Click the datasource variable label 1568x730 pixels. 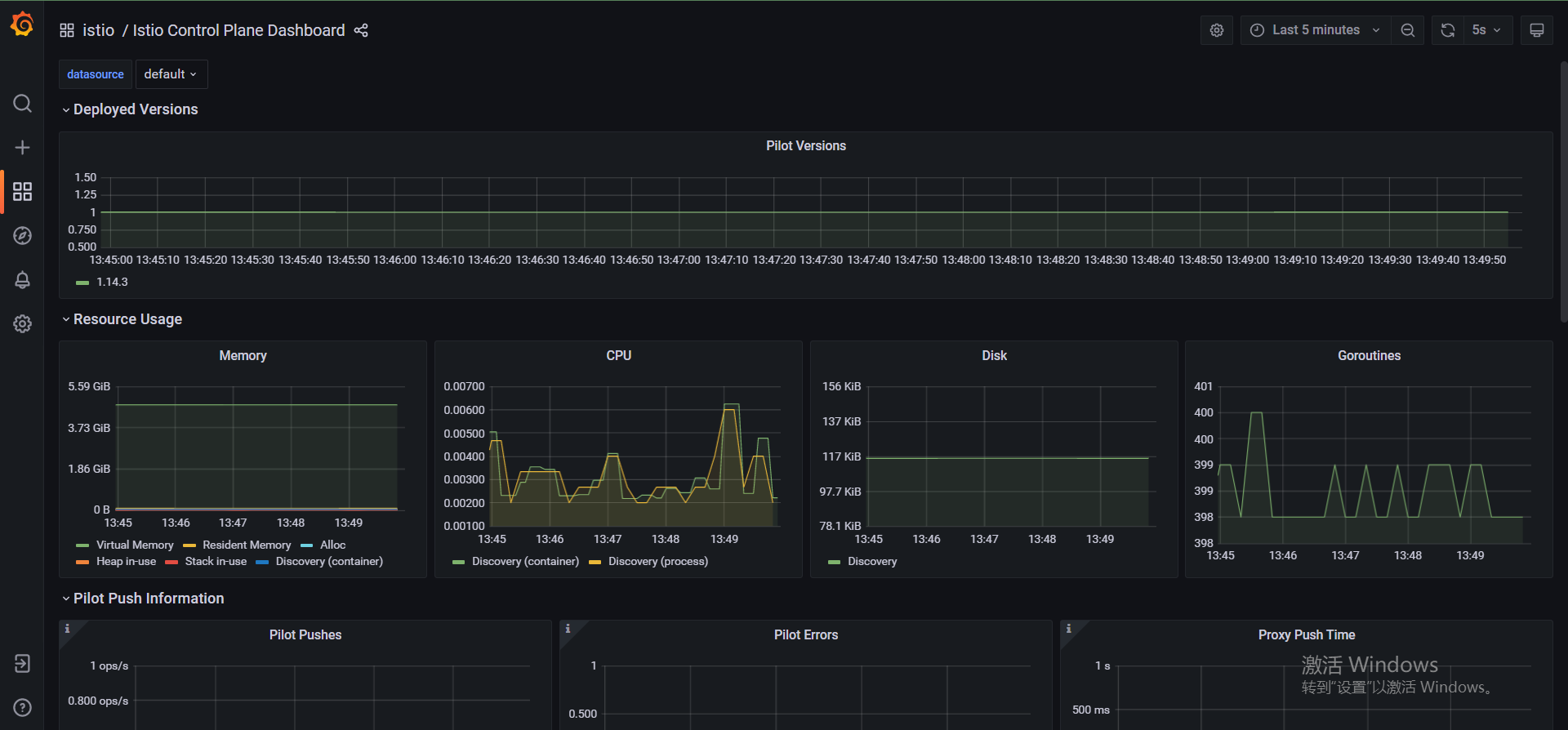tap(96, 74)
